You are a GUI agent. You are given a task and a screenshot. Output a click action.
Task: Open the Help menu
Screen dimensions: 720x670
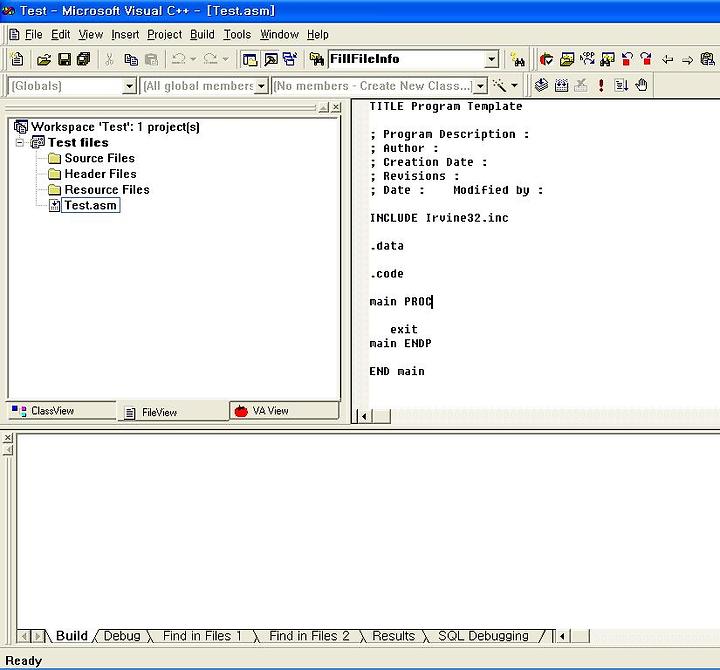pos(318,34)
